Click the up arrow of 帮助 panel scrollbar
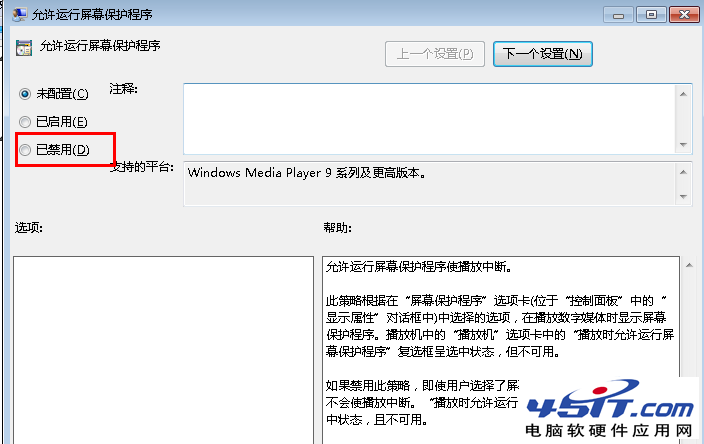704x444 pixels. (x=688, y=266)
